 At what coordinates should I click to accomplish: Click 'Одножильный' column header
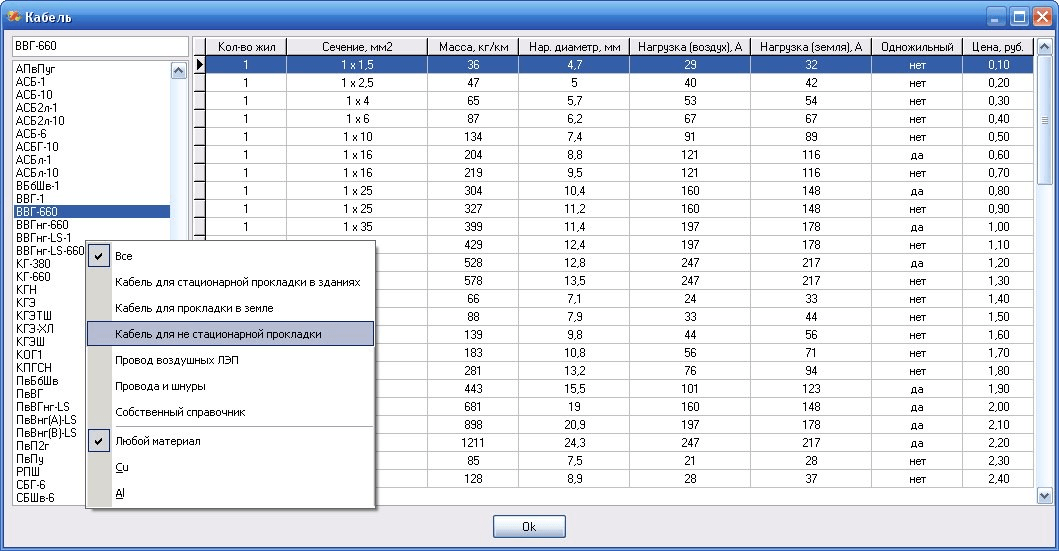click(x=916, y=47)
